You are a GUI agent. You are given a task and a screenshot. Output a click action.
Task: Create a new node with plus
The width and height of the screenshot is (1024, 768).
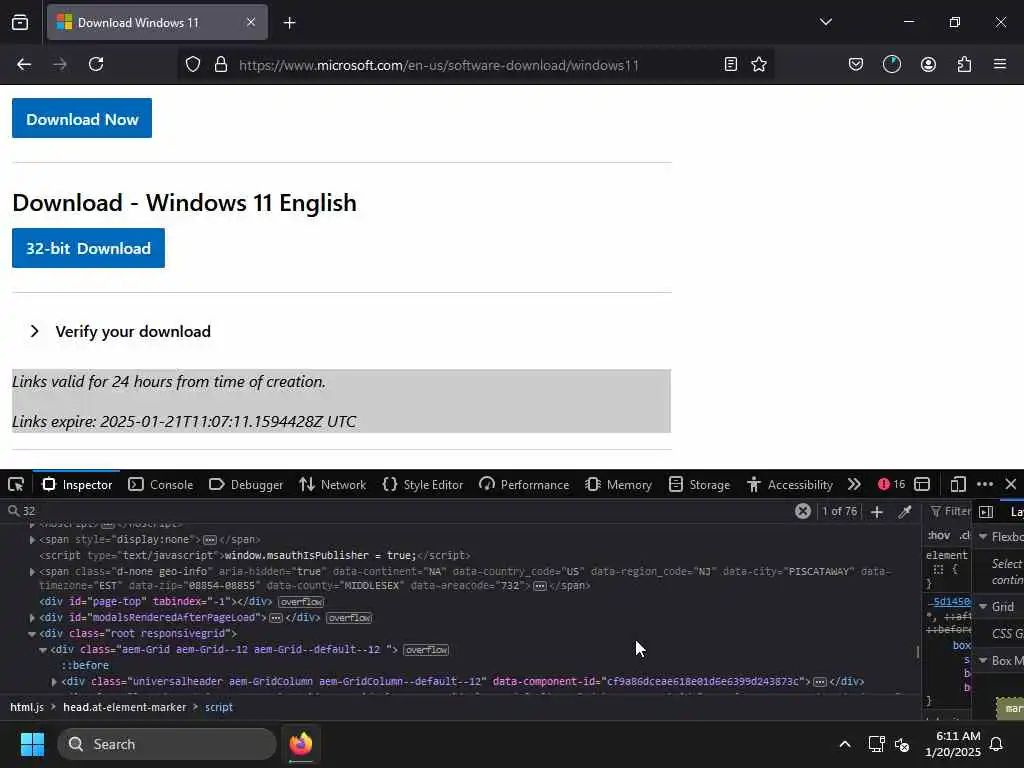click(877, 512)
